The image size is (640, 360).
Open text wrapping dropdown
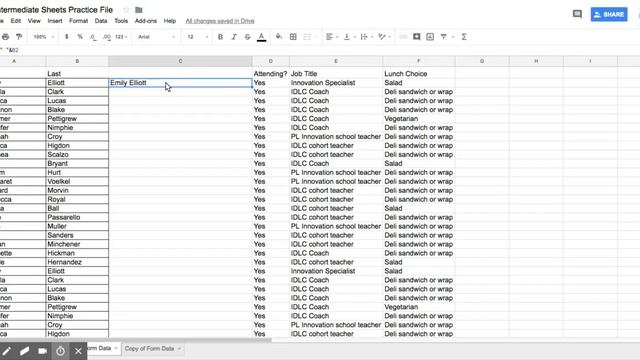(x=367, y=37)
